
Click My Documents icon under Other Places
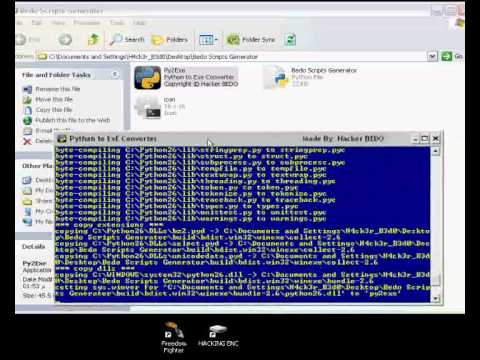[x=27, y=191]
